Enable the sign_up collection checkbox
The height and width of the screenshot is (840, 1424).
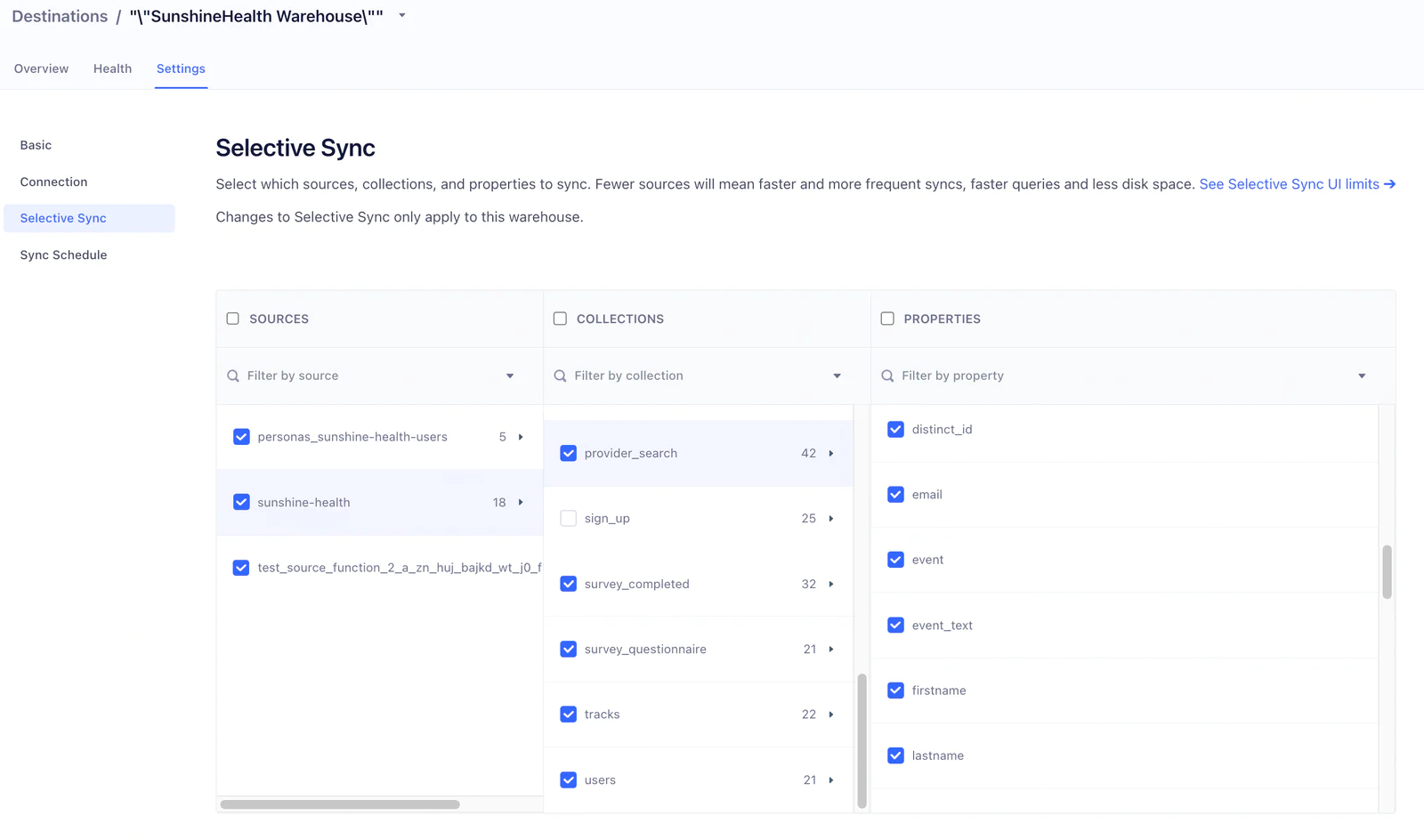[x=568, y=519]
